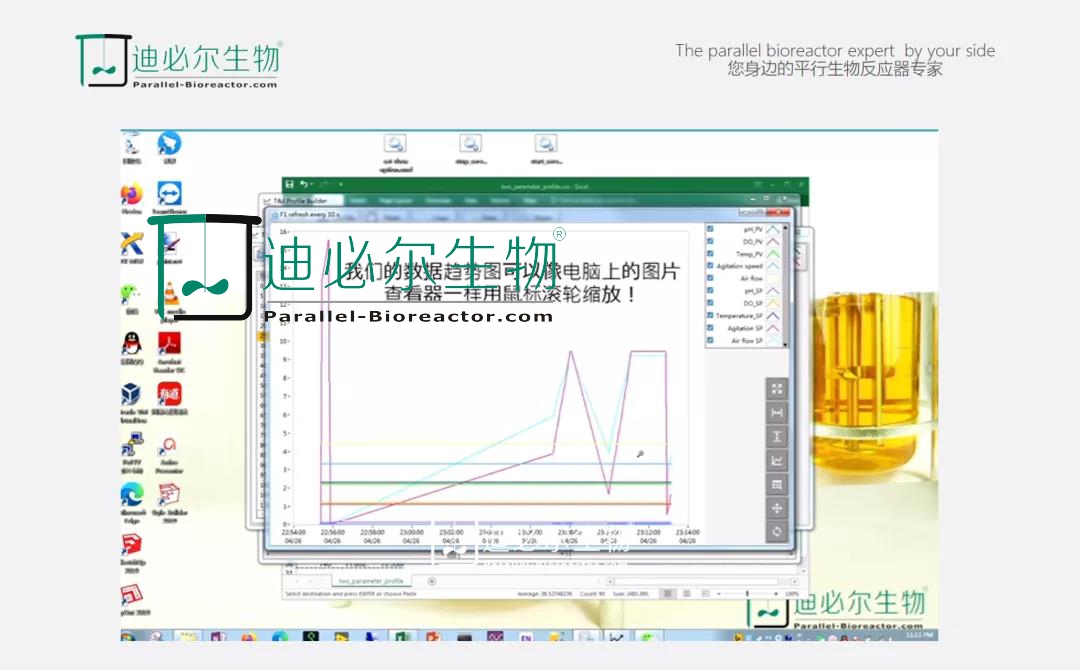This screenshot has width=1080, height=670.
Task: Click the Excel page layout view button
Action: point(687,594)
